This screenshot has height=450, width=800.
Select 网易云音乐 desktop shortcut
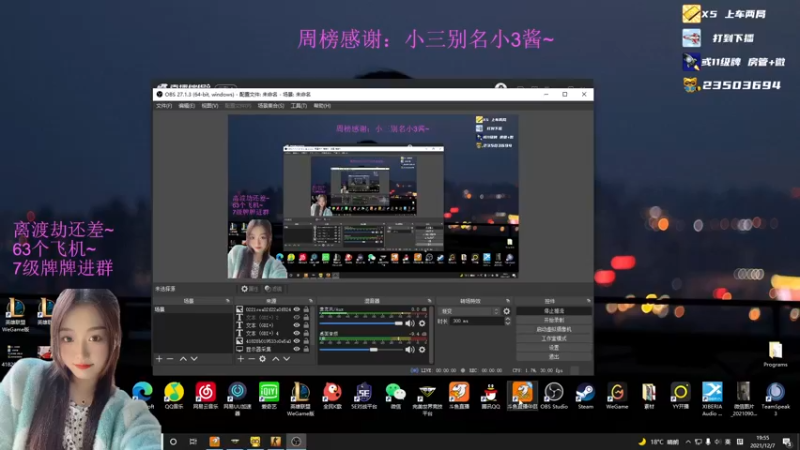[206, 396]
